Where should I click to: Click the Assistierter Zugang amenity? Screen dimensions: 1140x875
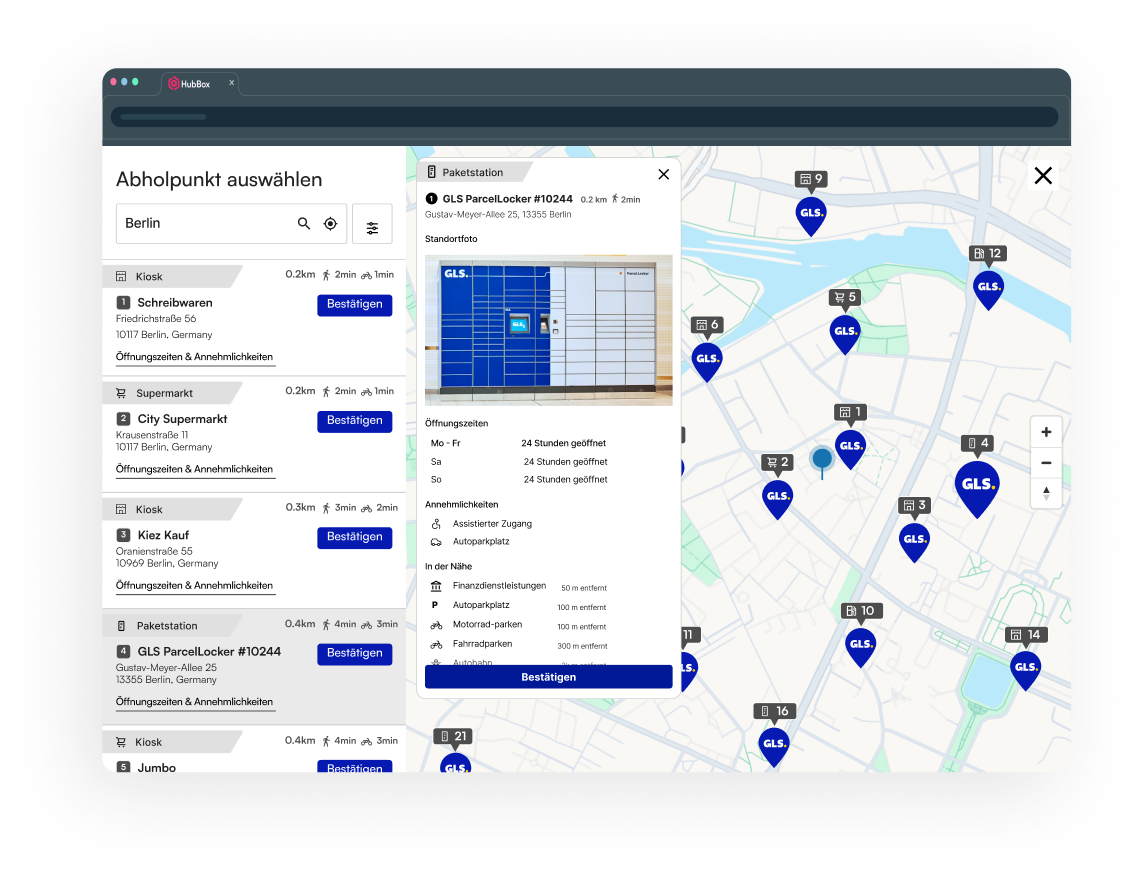(x=492, y=524)
